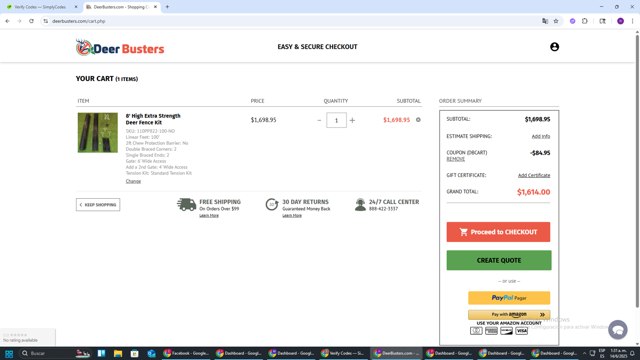640x360 pixels.
Task: Edit the quantity input field
Action: (x=336, y=120)
